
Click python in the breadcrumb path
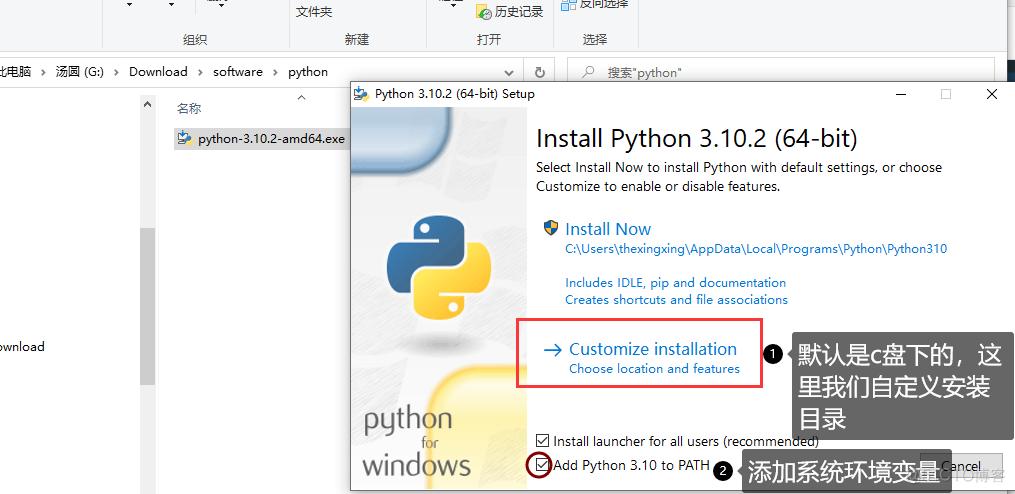click(x=307, y=72)
